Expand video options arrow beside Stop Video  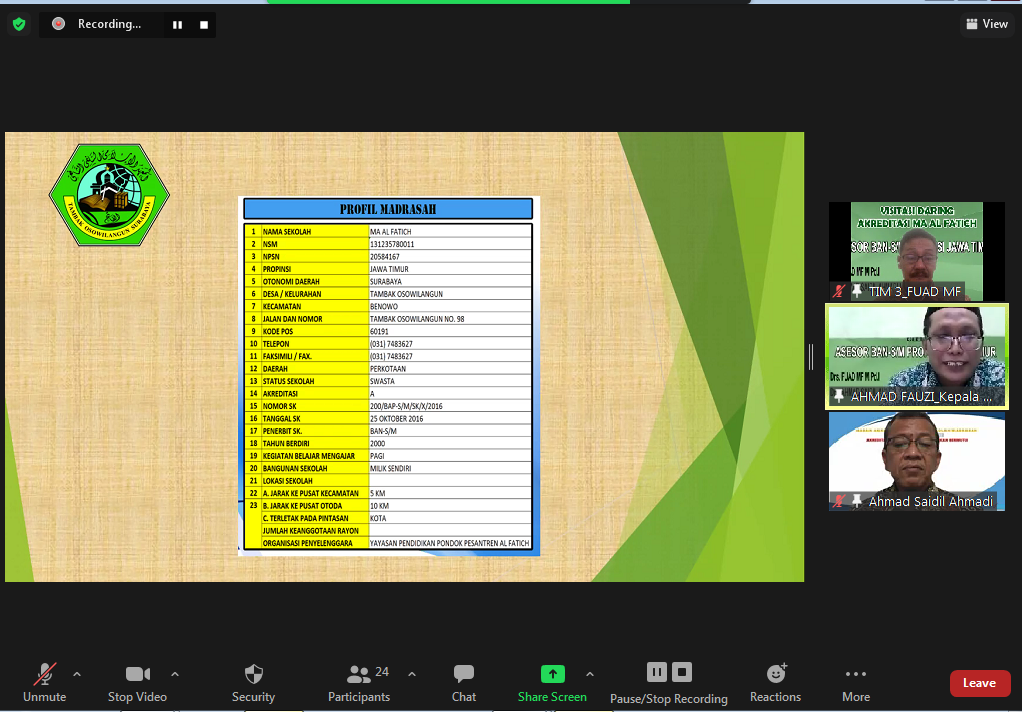point(175,674)
